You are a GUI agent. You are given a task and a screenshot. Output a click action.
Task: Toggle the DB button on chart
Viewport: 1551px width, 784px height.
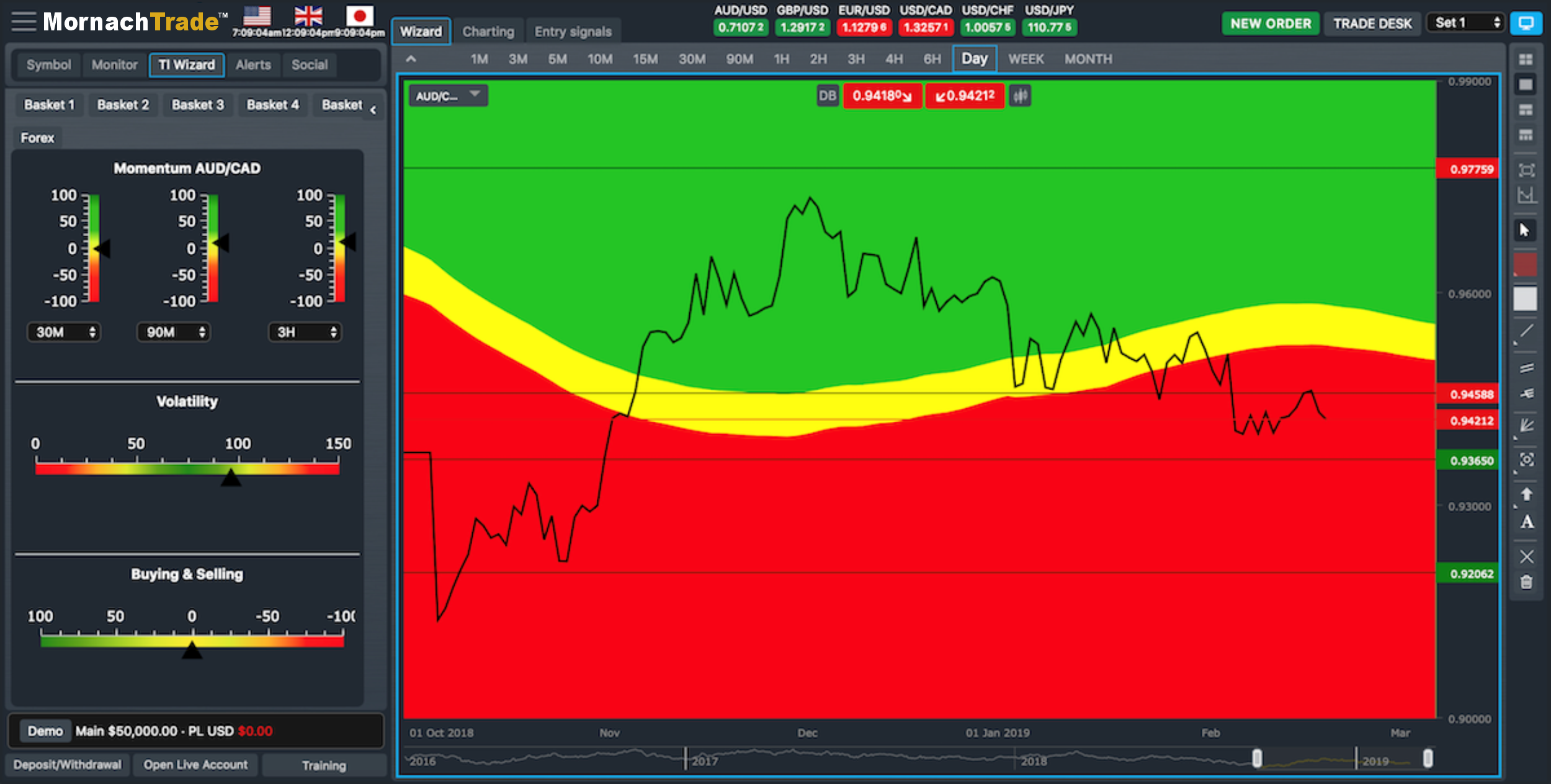(827, 96)
